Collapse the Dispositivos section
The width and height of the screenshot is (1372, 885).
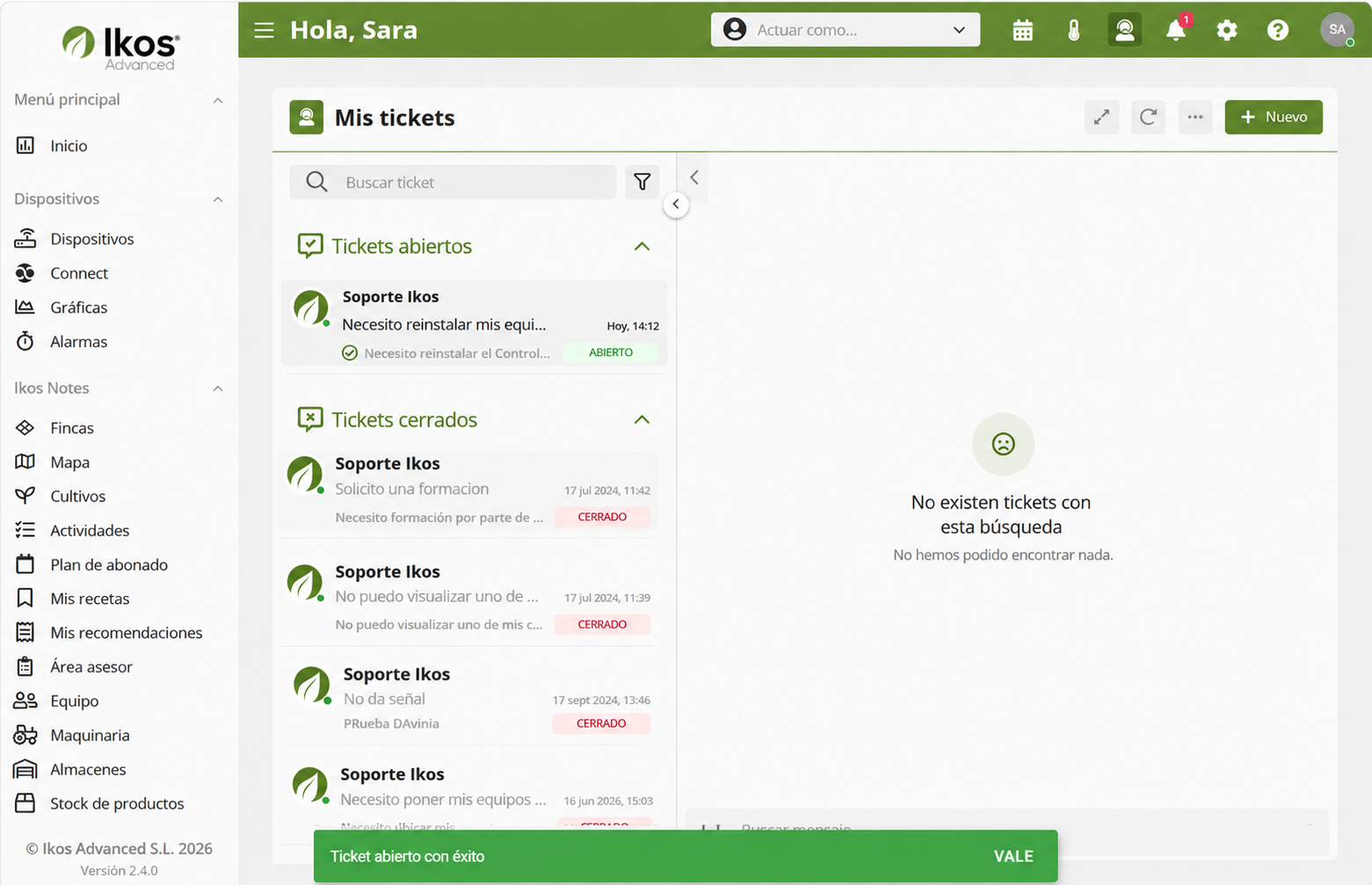point(217,199)
